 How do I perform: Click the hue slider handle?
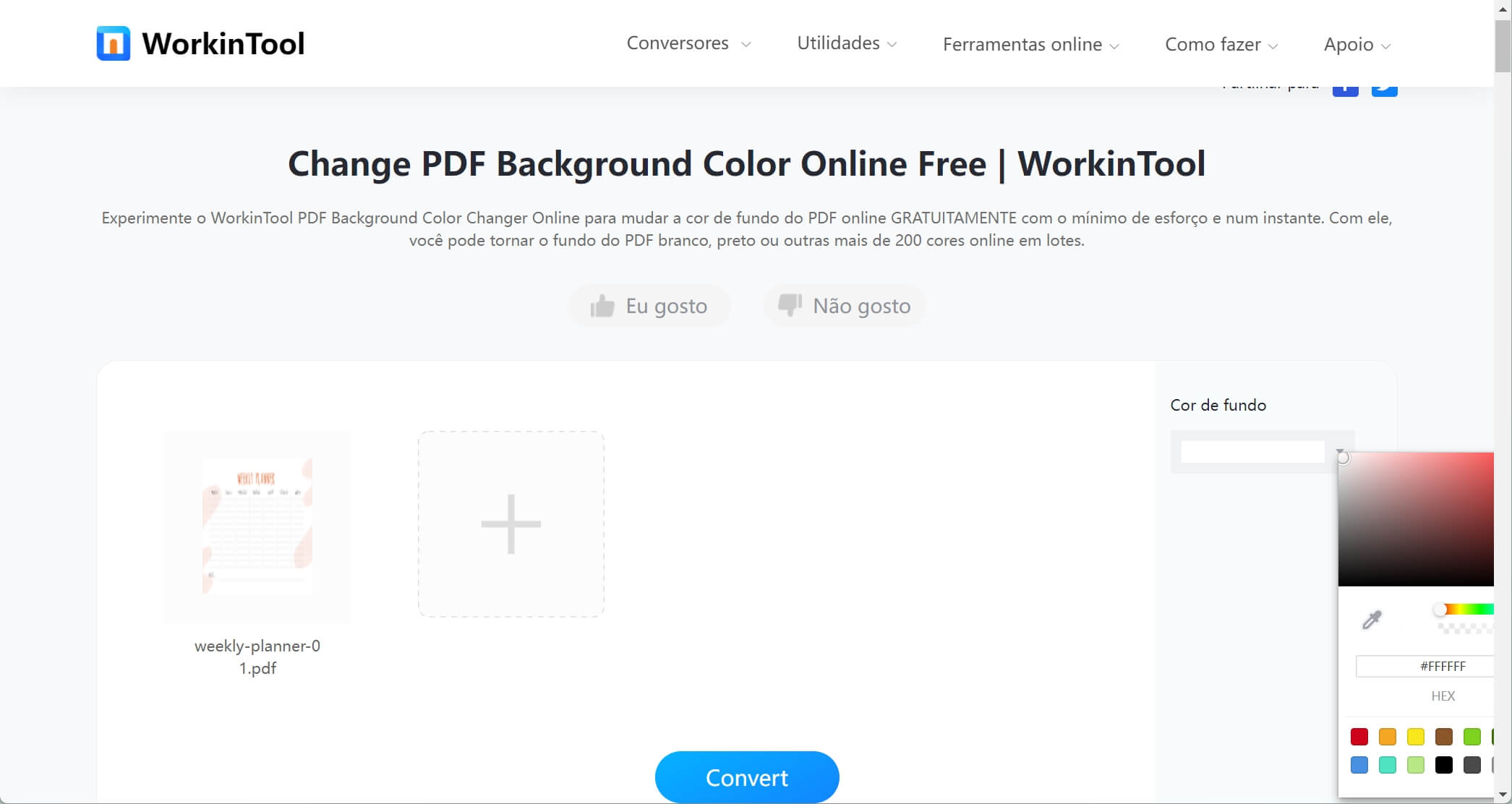tap(1440, 610)
